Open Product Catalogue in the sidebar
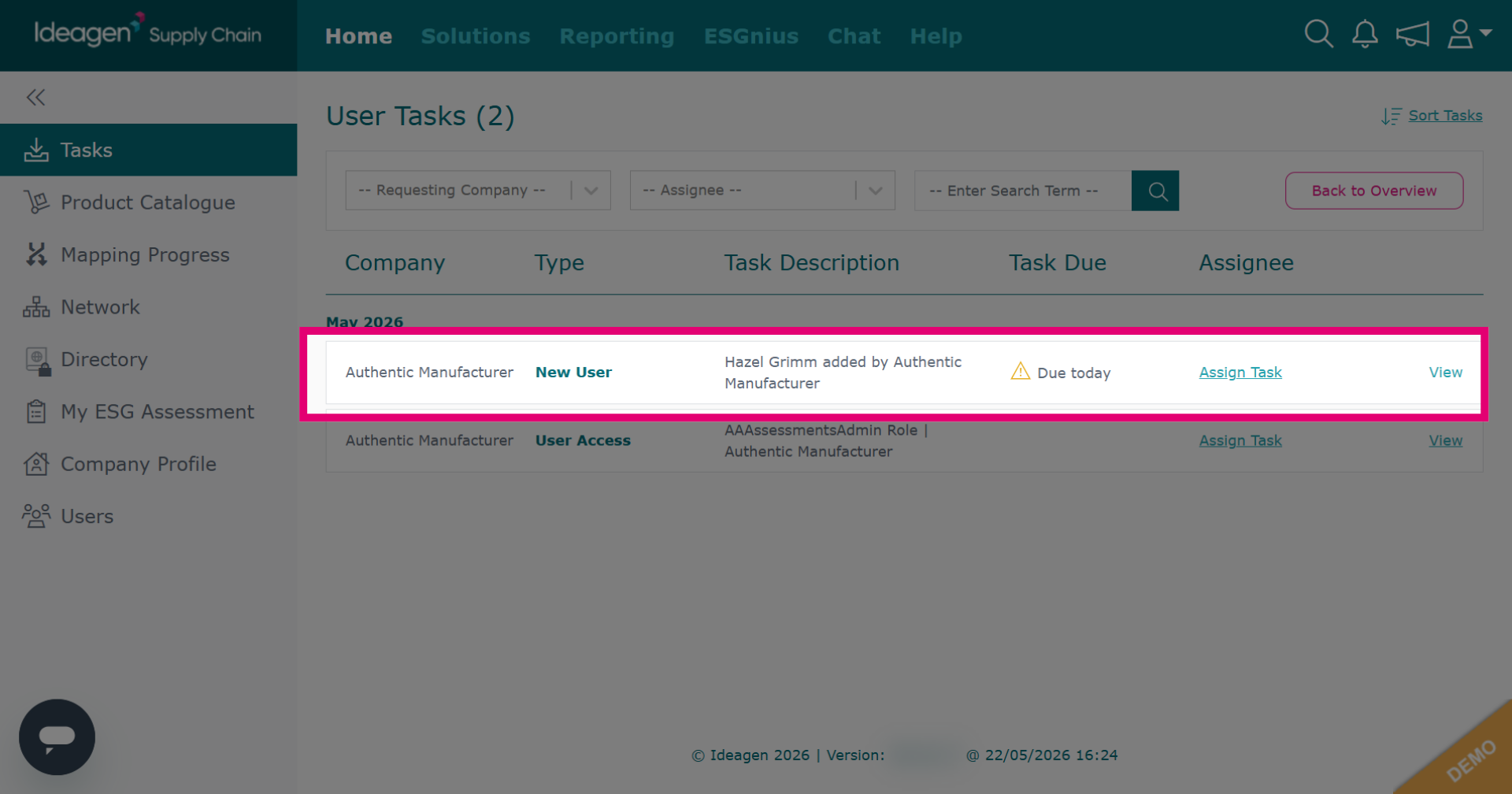This screenshot has height=794, width=1512. pos(149,202)
